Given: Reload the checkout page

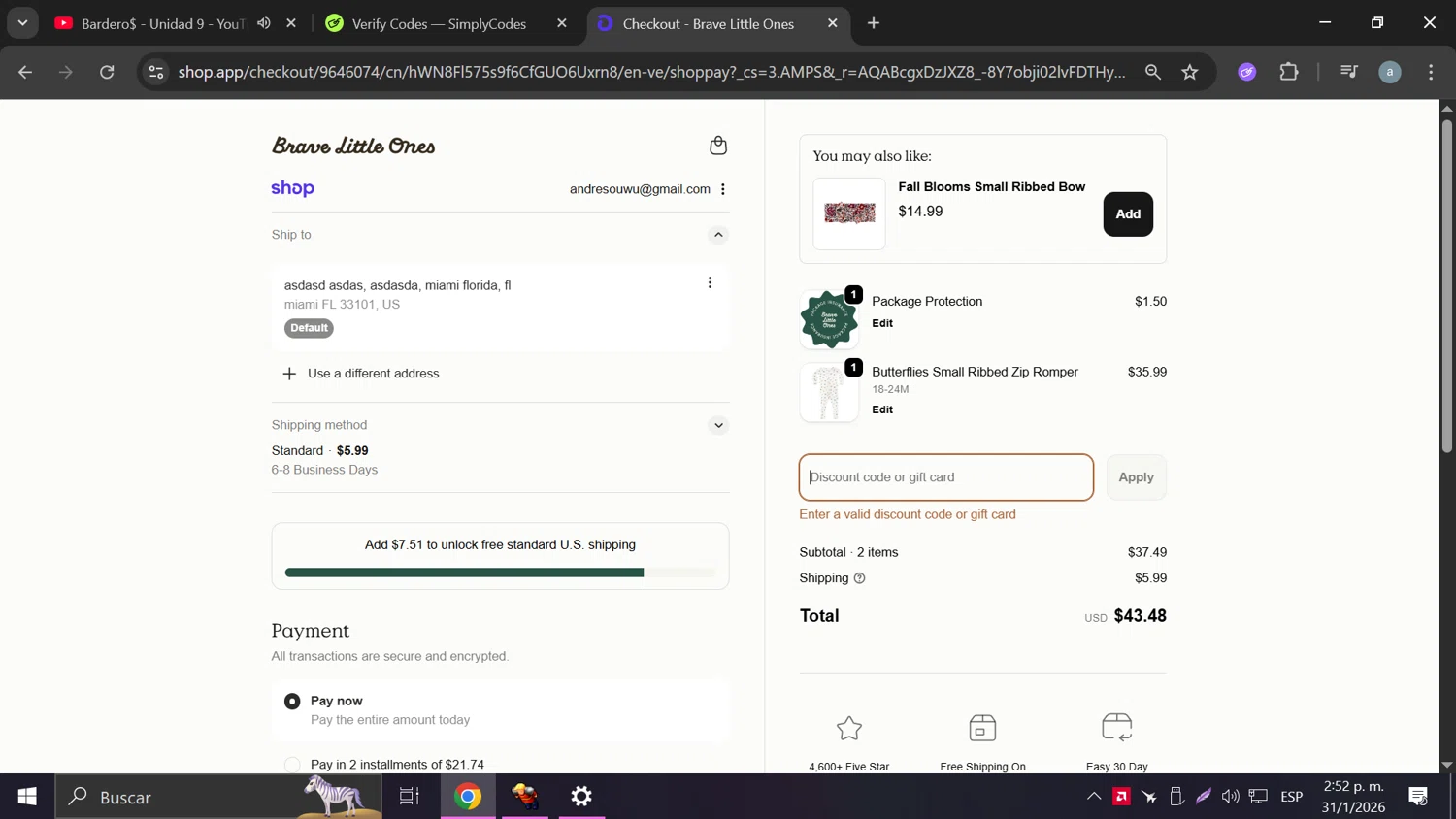Looking at the screenshot, I should point(107,72).
